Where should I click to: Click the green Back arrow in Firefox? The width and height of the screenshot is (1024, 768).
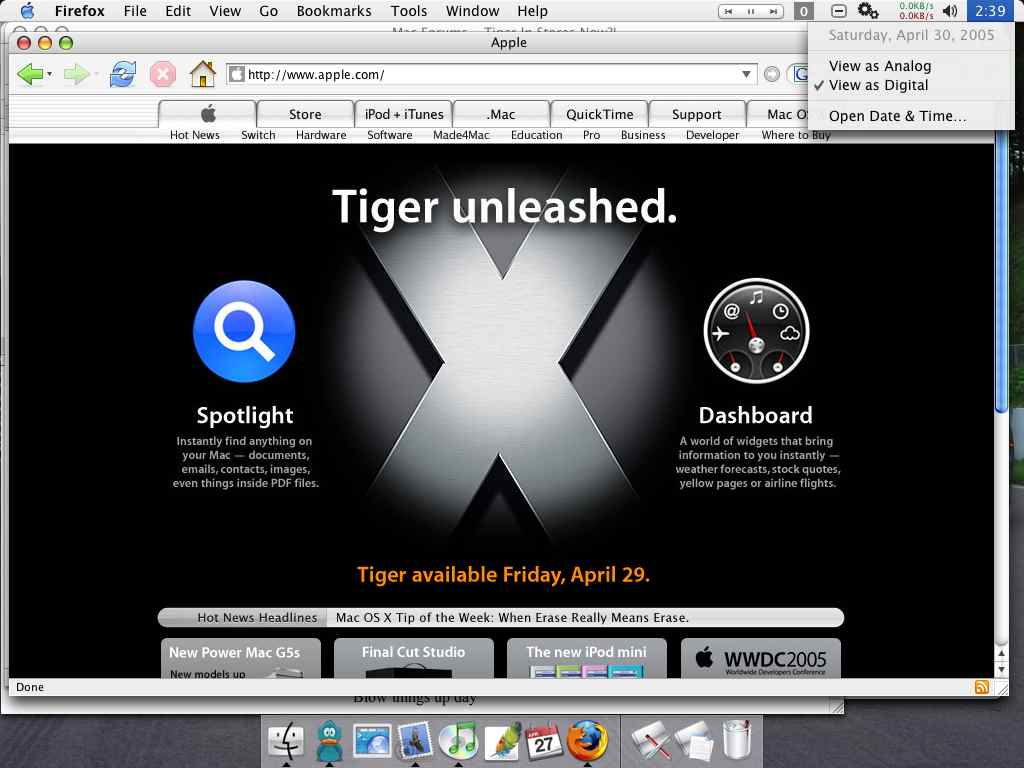click(29, 74)
